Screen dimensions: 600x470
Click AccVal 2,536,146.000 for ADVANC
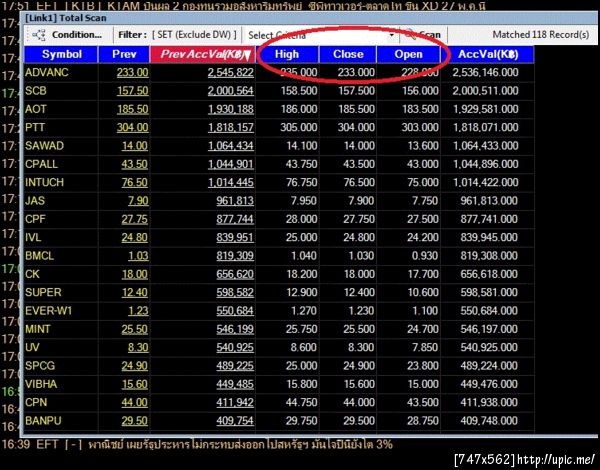pyautogui.click(x=486, y=72)
